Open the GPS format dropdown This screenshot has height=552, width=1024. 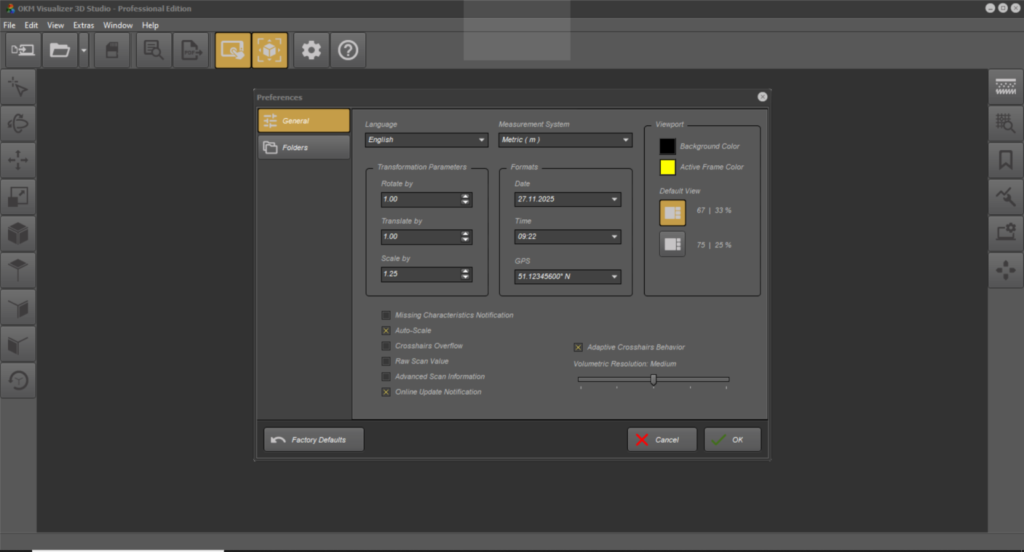click(568, 277)
